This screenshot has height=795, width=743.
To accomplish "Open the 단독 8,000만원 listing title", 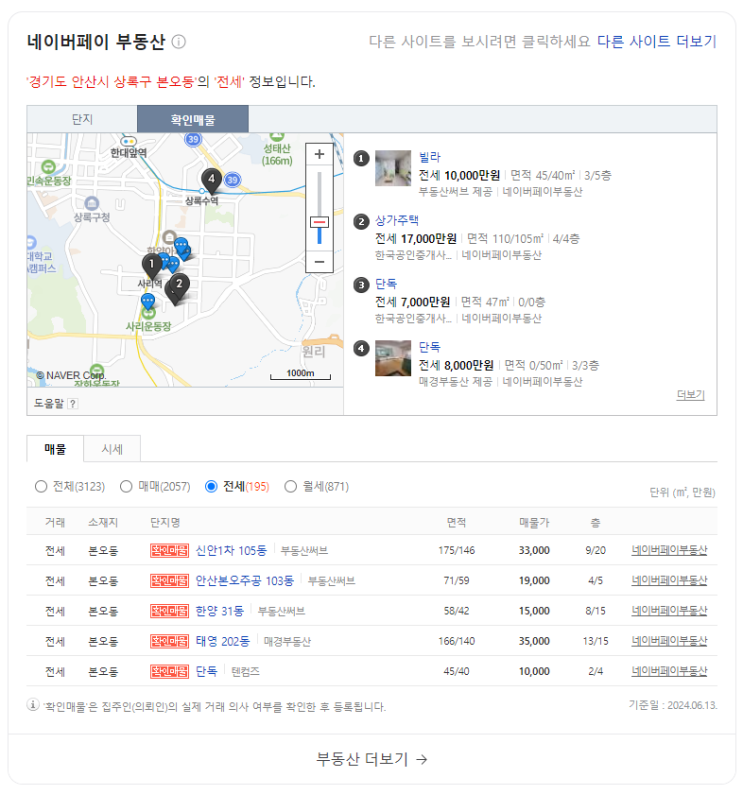I will pyautogui.click(x=430, y=347).
